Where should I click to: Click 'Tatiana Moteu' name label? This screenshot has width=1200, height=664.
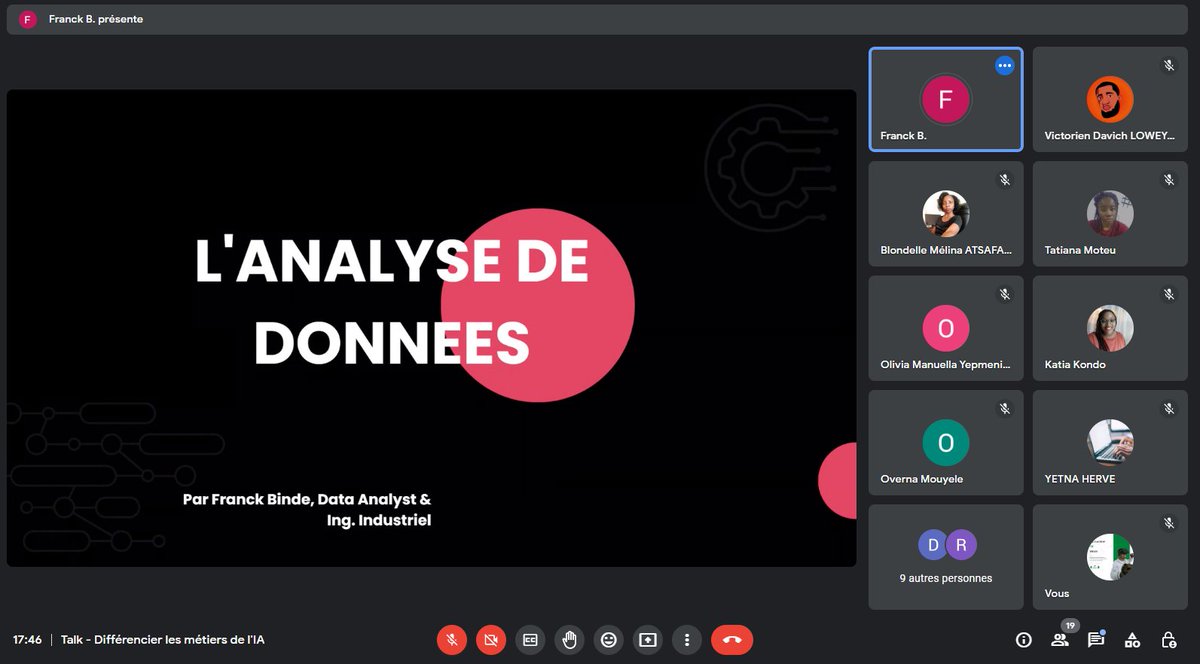coord(1080,250)
